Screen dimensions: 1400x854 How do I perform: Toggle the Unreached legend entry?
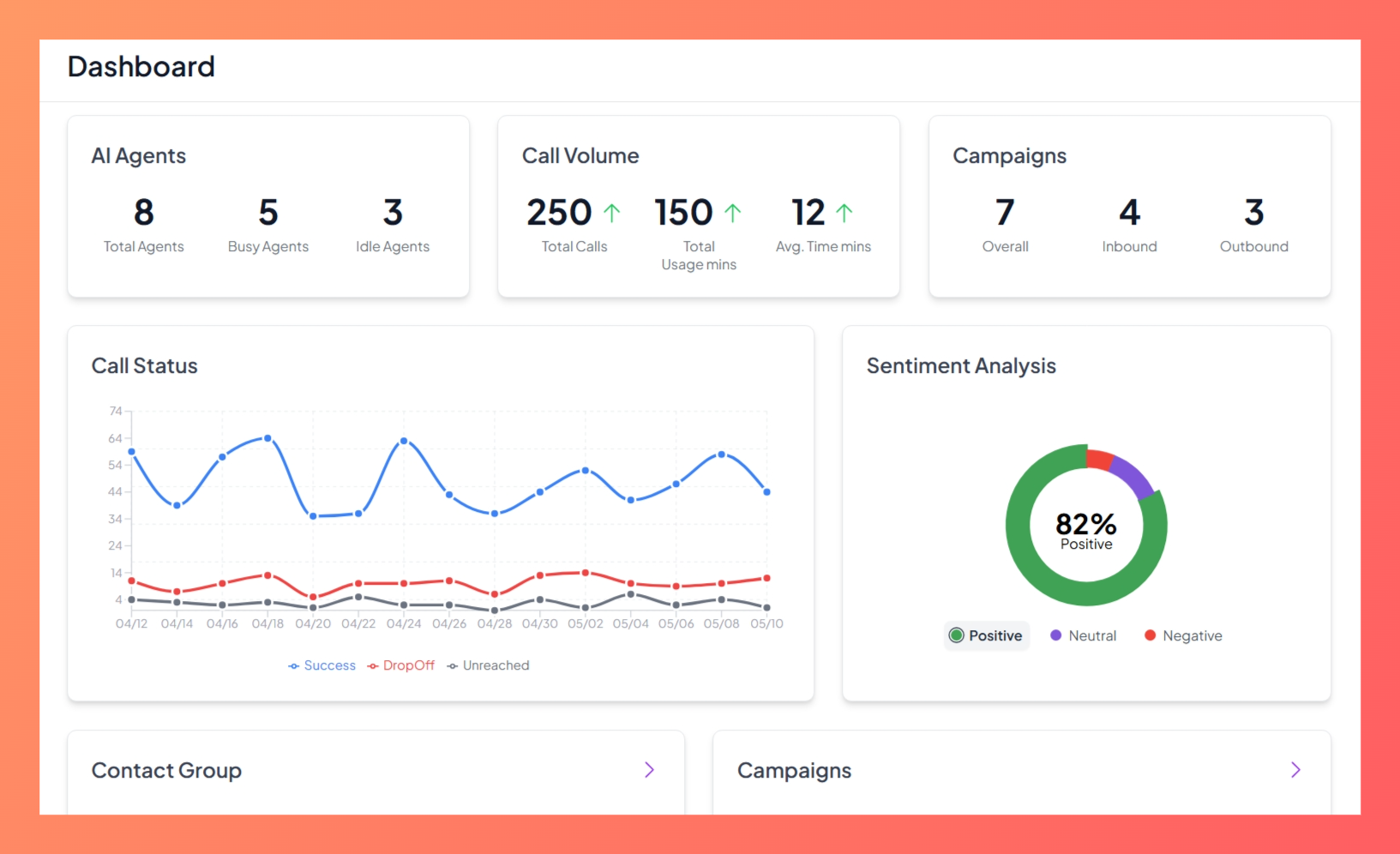pyautogui.click(x=488, y=665)
